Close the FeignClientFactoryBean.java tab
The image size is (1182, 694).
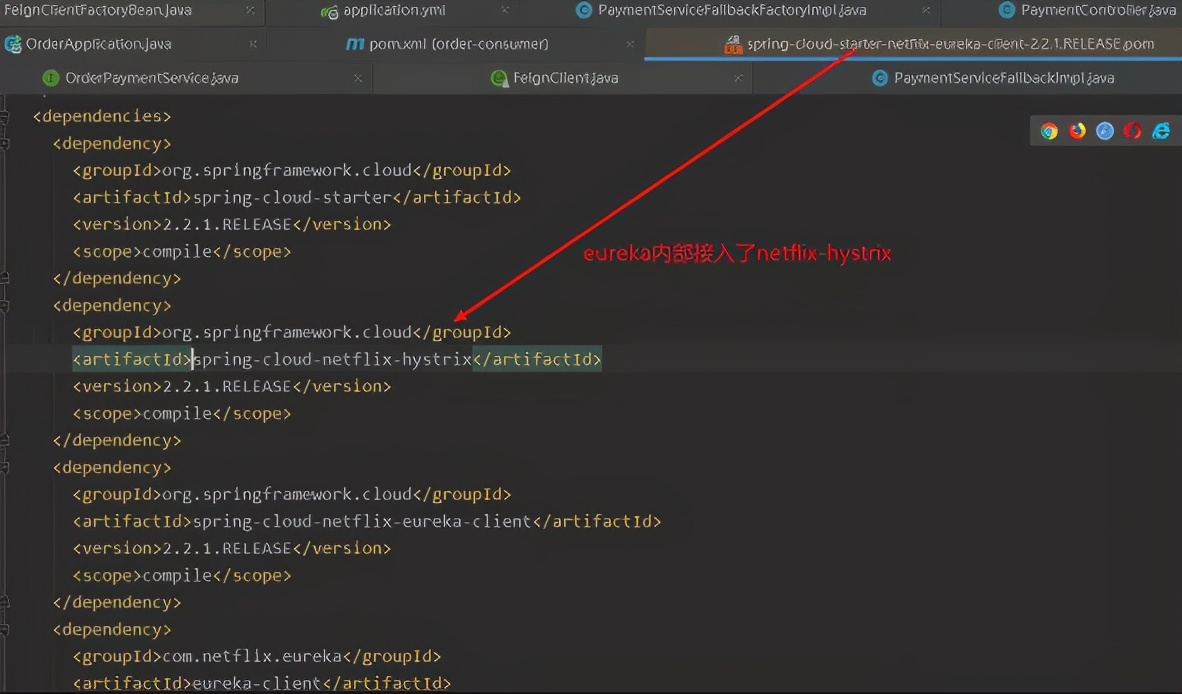point(251,11)
